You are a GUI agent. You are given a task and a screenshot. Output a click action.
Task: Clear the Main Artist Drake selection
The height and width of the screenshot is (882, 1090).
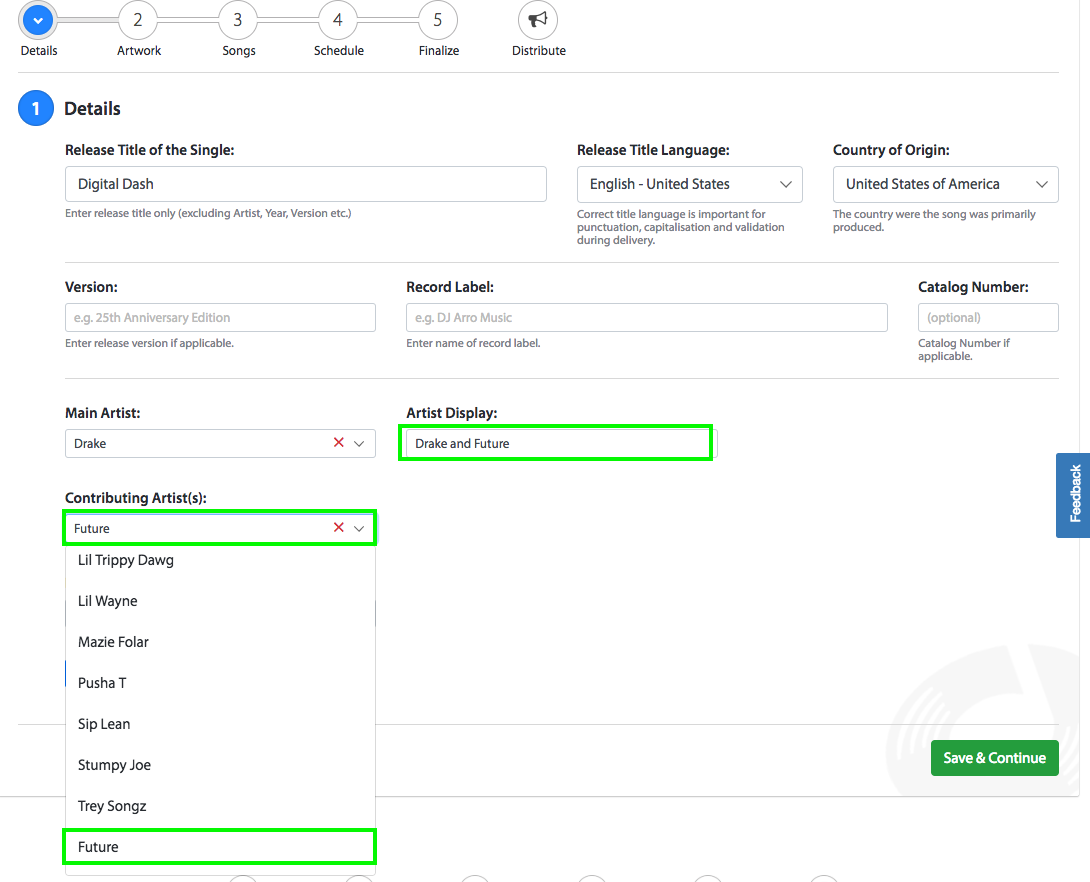[x=339, y=443]
